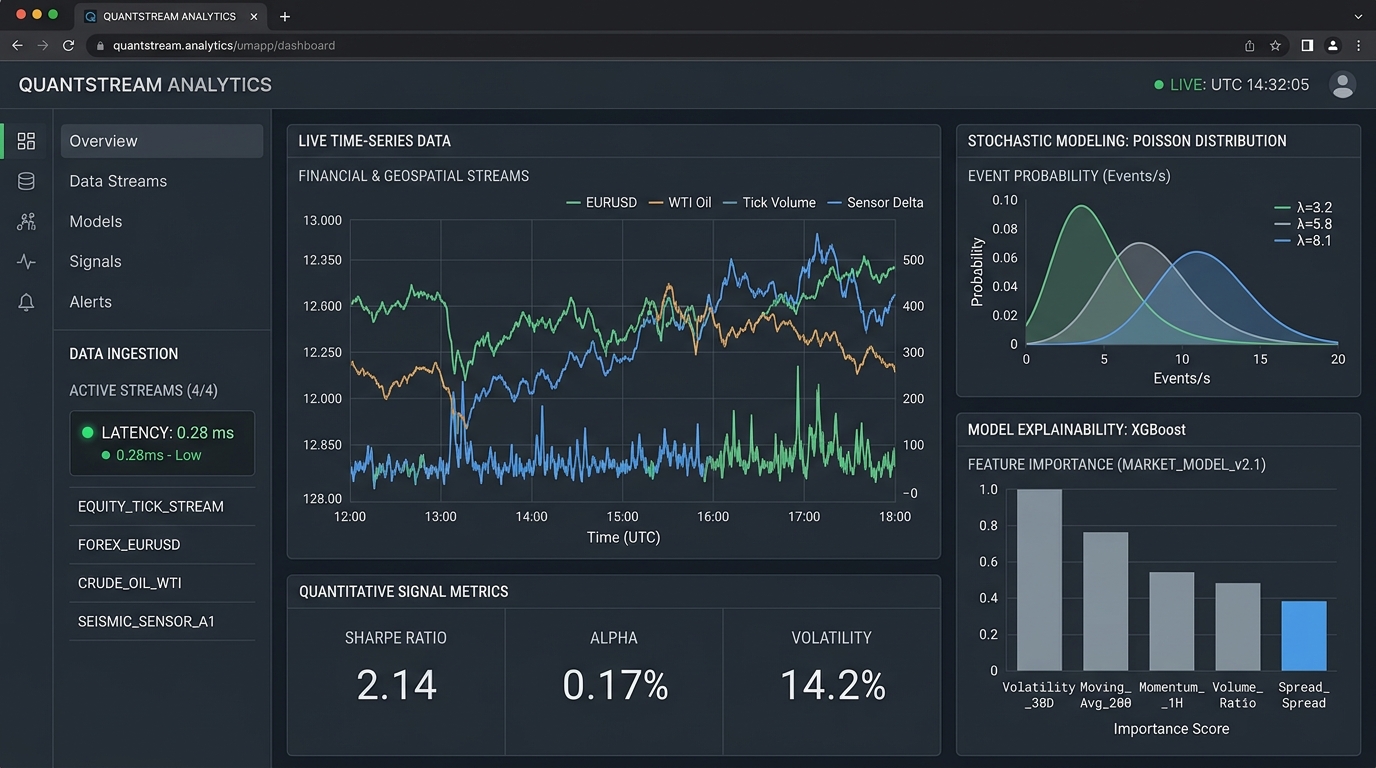Open the CRUDE_OIL_WTI stream
This screenshot has width=1376, height=768.
[162, 583]
